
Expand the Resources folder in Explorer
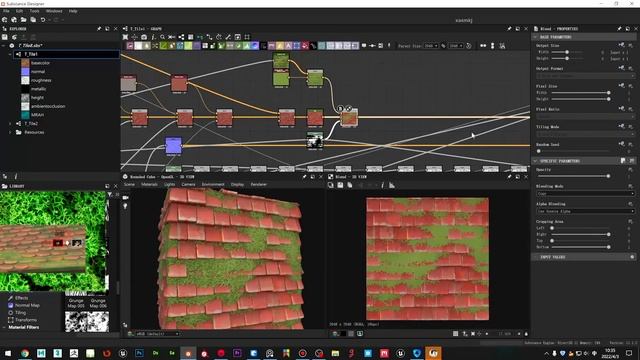click(x=10, y=132)
